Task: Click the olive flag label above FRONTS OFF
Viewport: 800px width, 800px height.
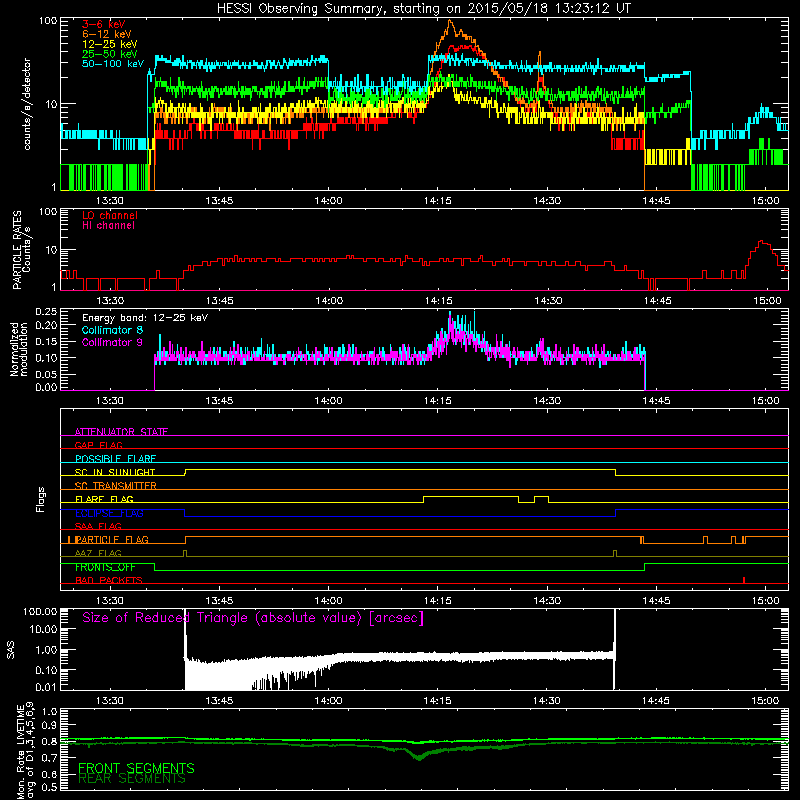Action: pyautogui.click(x=98, y=553)
